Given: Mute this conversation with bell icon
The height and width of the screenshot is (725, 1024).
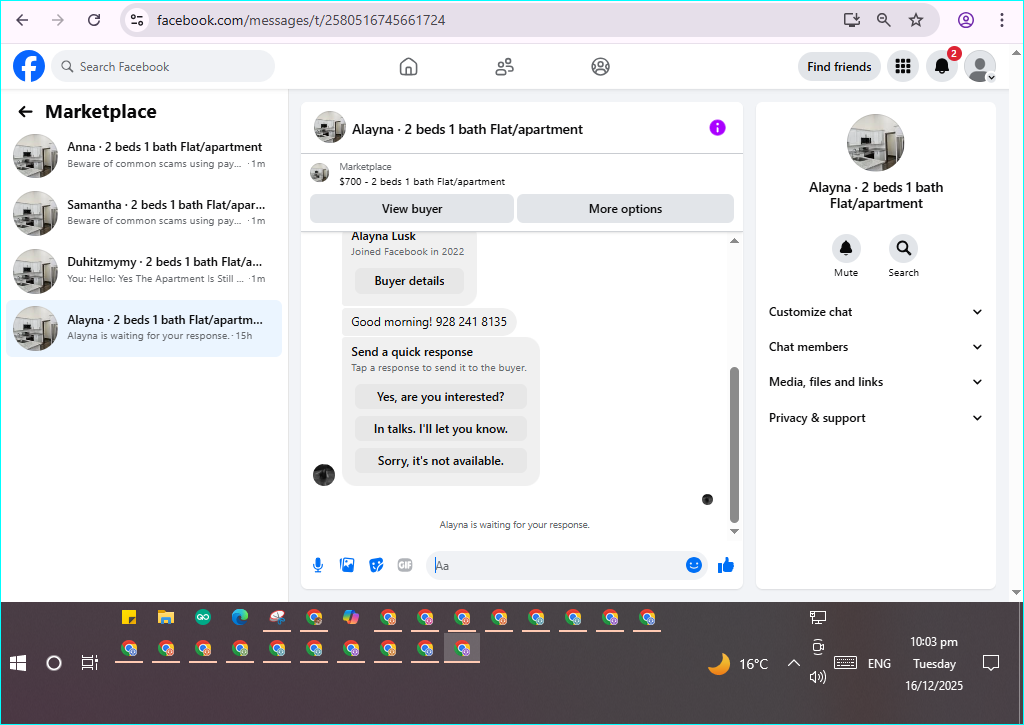Looking at the screenshot, I should (x=846, y=248).
